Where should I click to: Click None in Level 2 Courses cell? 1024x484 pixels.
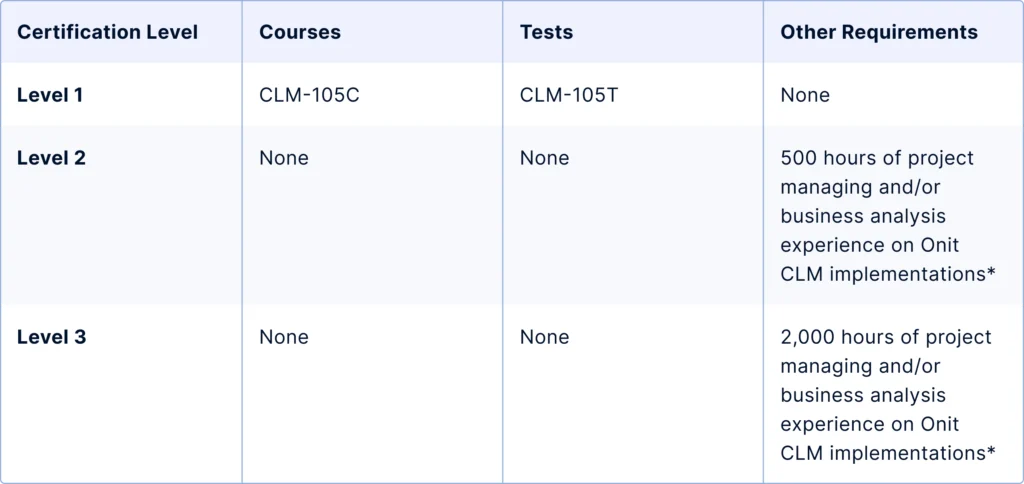click(283, 158)
